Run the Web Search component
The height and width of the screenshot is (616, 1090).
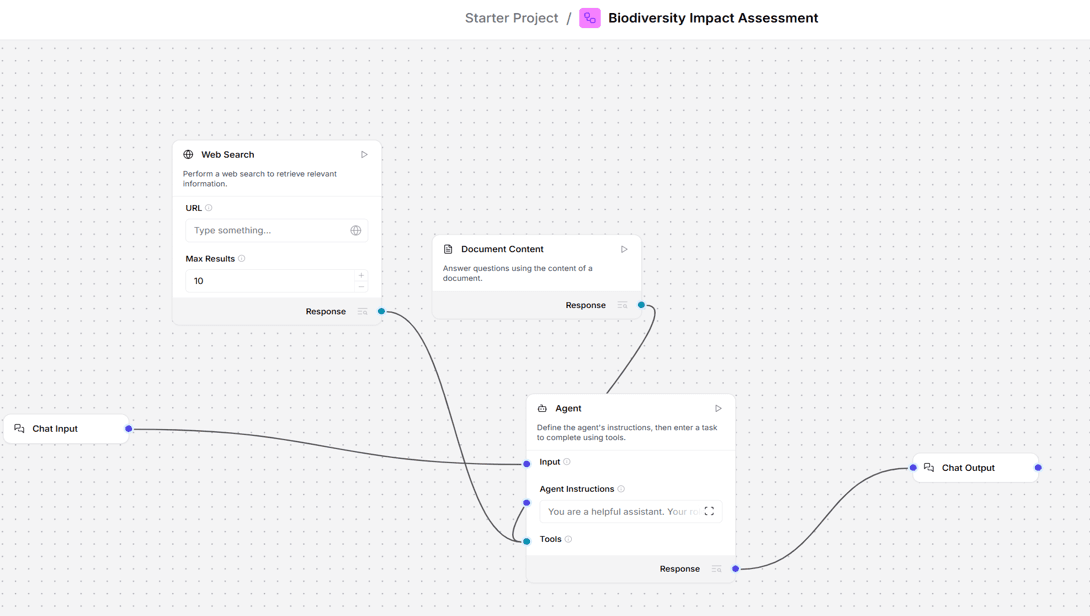pos(364,154)
